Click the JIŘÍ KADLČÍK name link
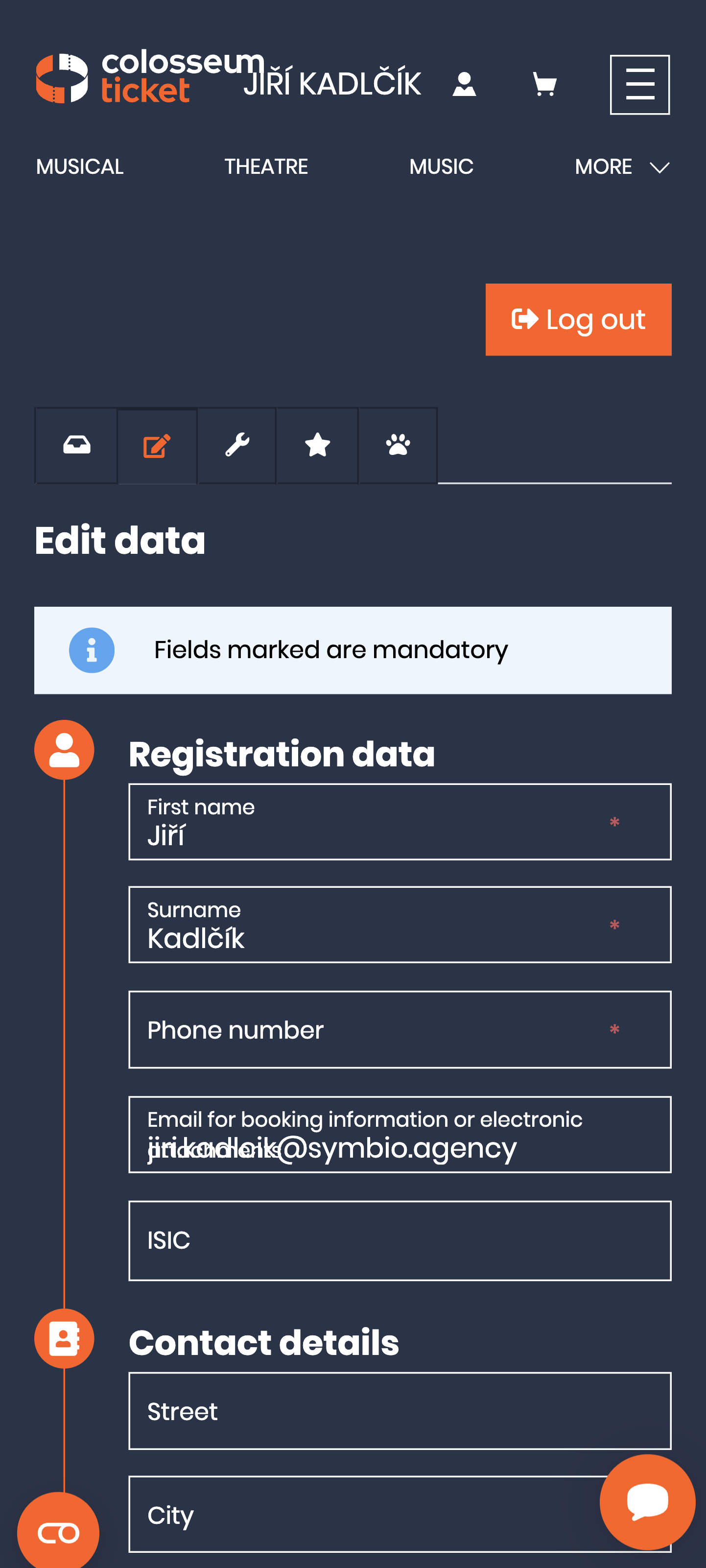The height and width of the screenshot is (1568, 706). pyautogui.click(x=333, y=82)
